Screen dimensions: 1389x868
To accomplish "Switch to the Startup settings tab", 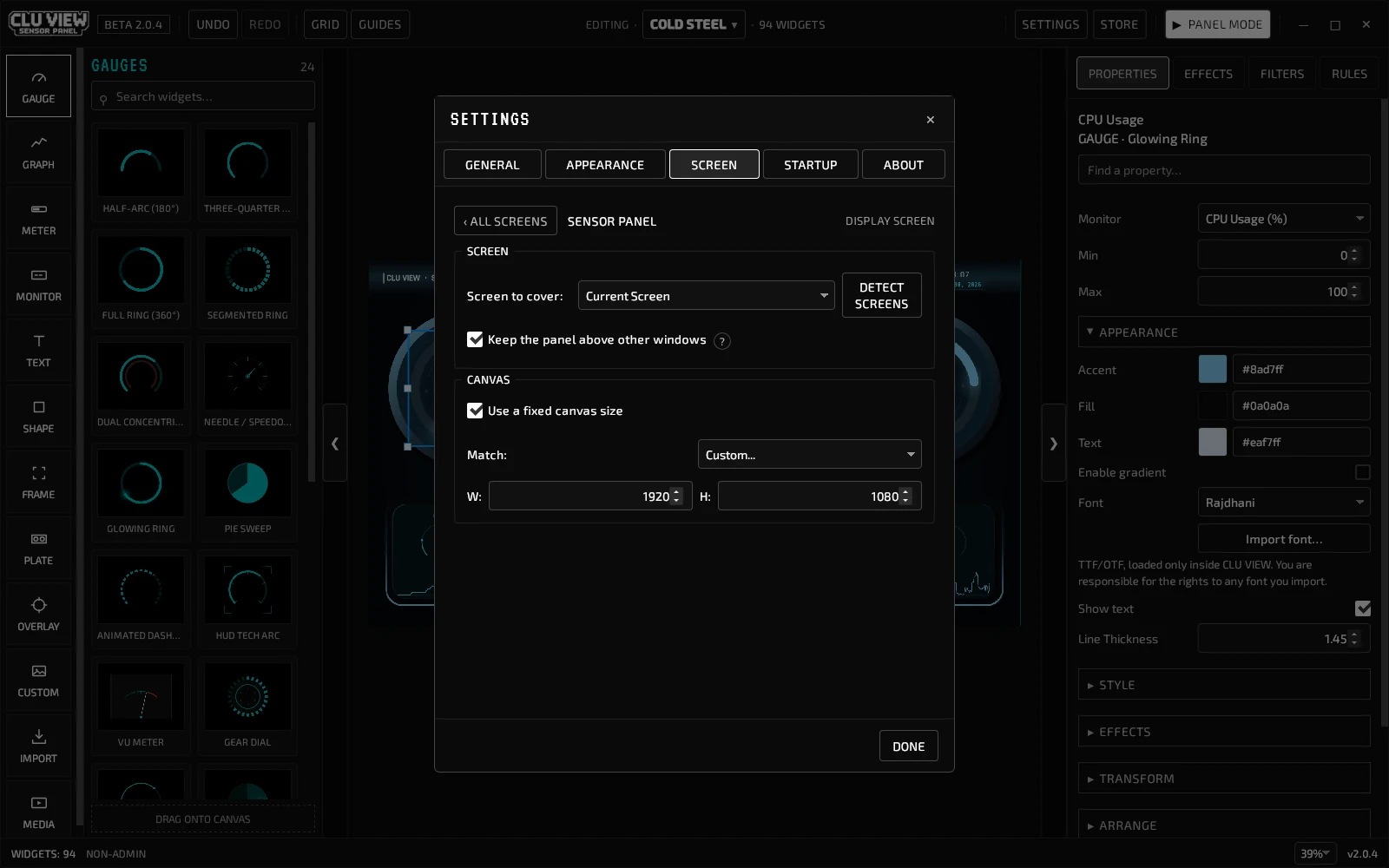I will 811,164.
